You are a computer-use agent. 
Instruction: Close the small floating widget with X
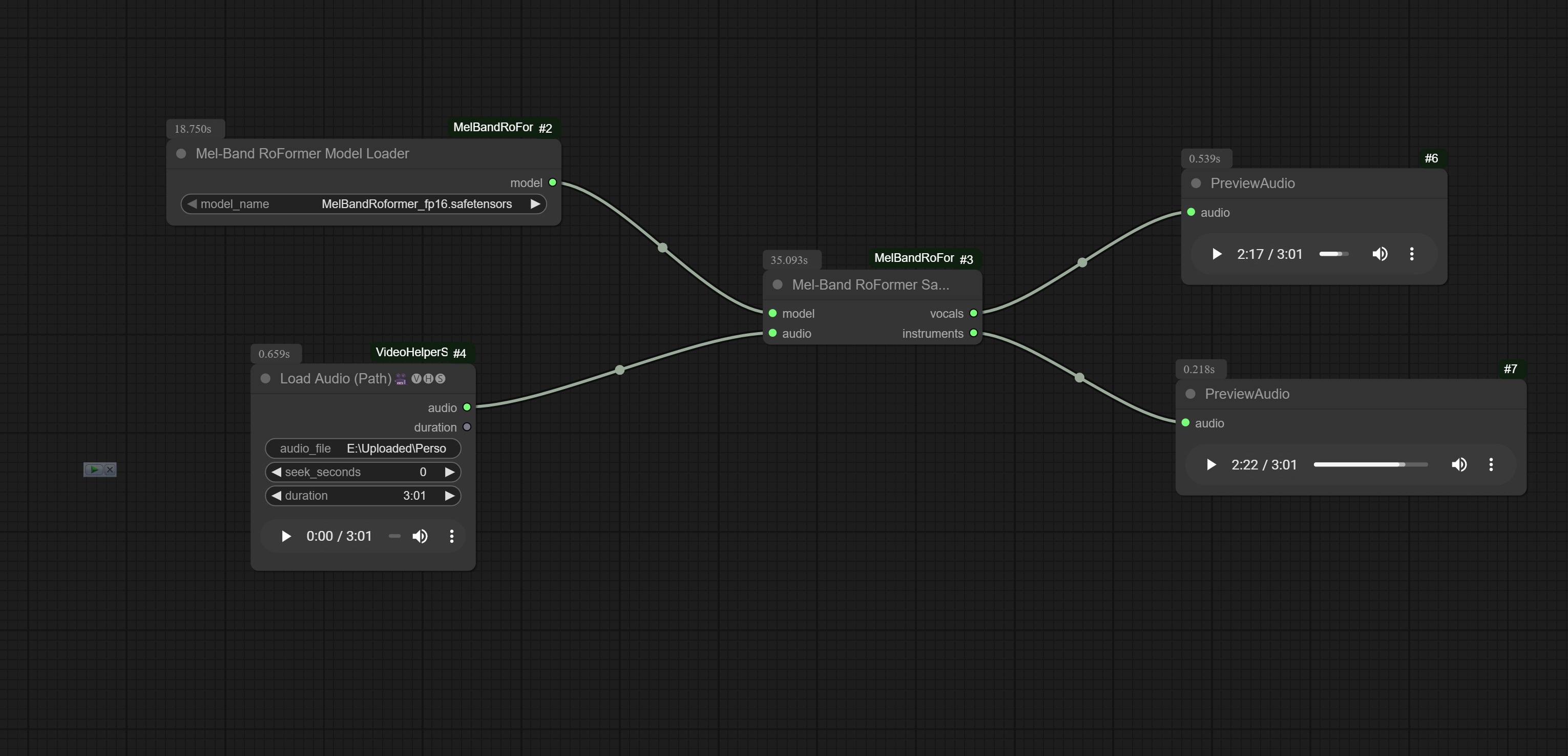(110, 469)
